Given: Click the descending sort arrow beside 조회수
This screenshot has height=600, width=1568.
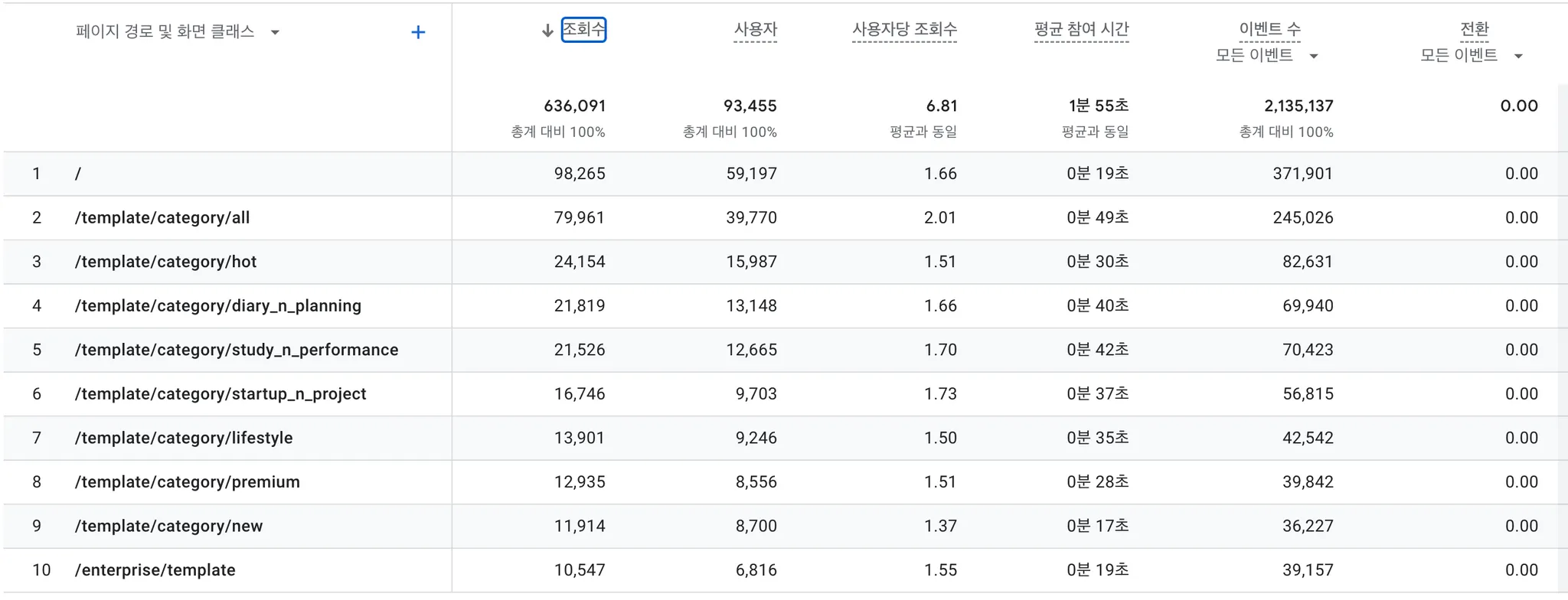Looking at the screenshot, I should (547, 31).
